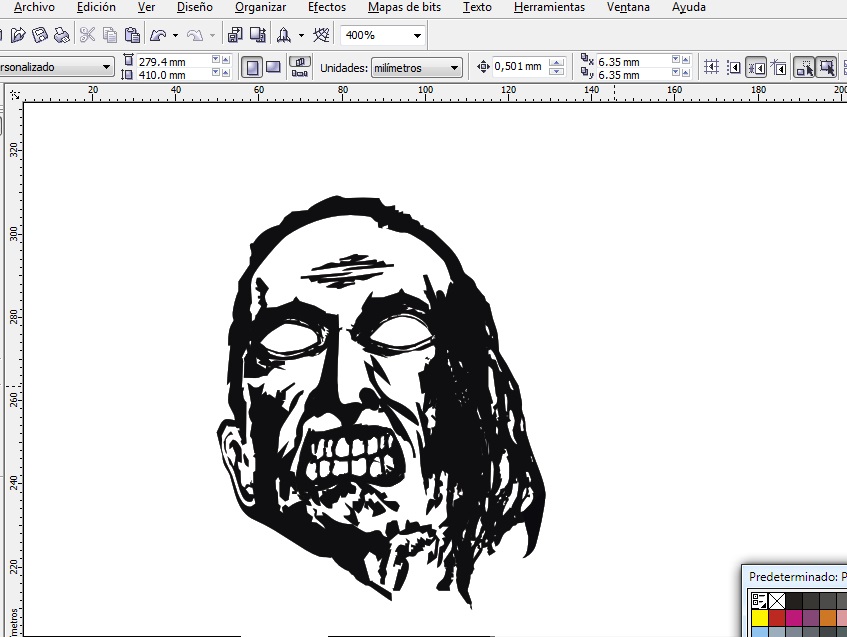847x637 pixels.
Task: Open the Efectos menu
Action: pos(326,7)
